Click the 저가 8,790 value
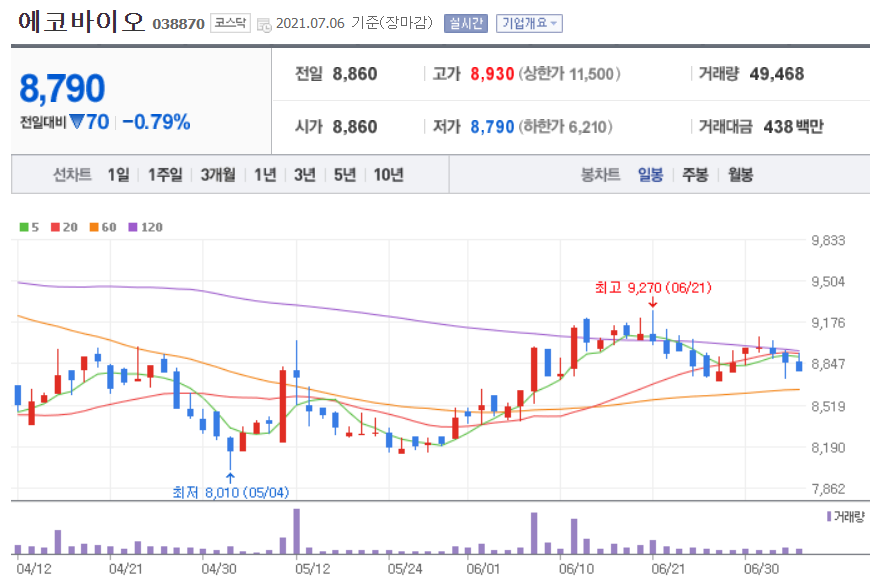This screenshot has height=583, width=870. coord(492,126)
